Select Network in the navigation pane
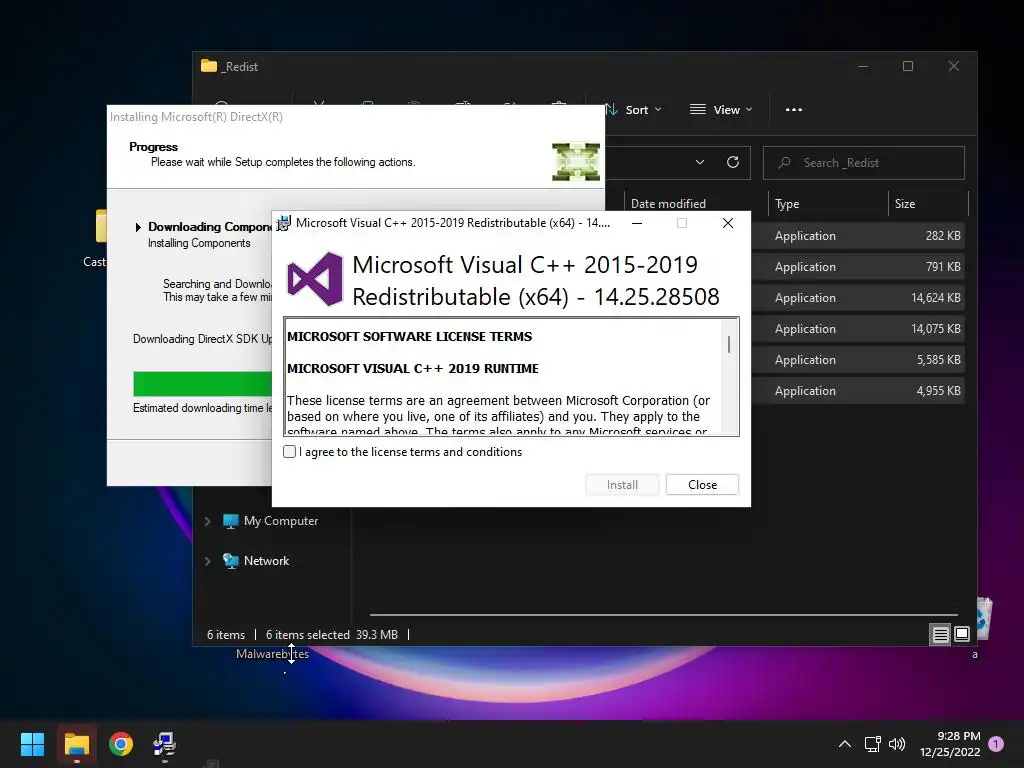Viewport: 1024px width, 768px height. (x=266, y=561)
